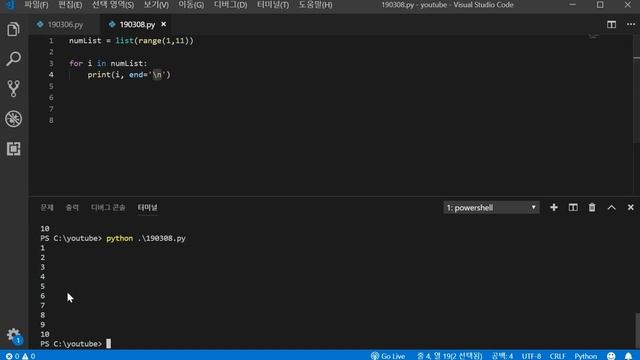Add a new terminal with plus icon

click(x=553, y=207)
